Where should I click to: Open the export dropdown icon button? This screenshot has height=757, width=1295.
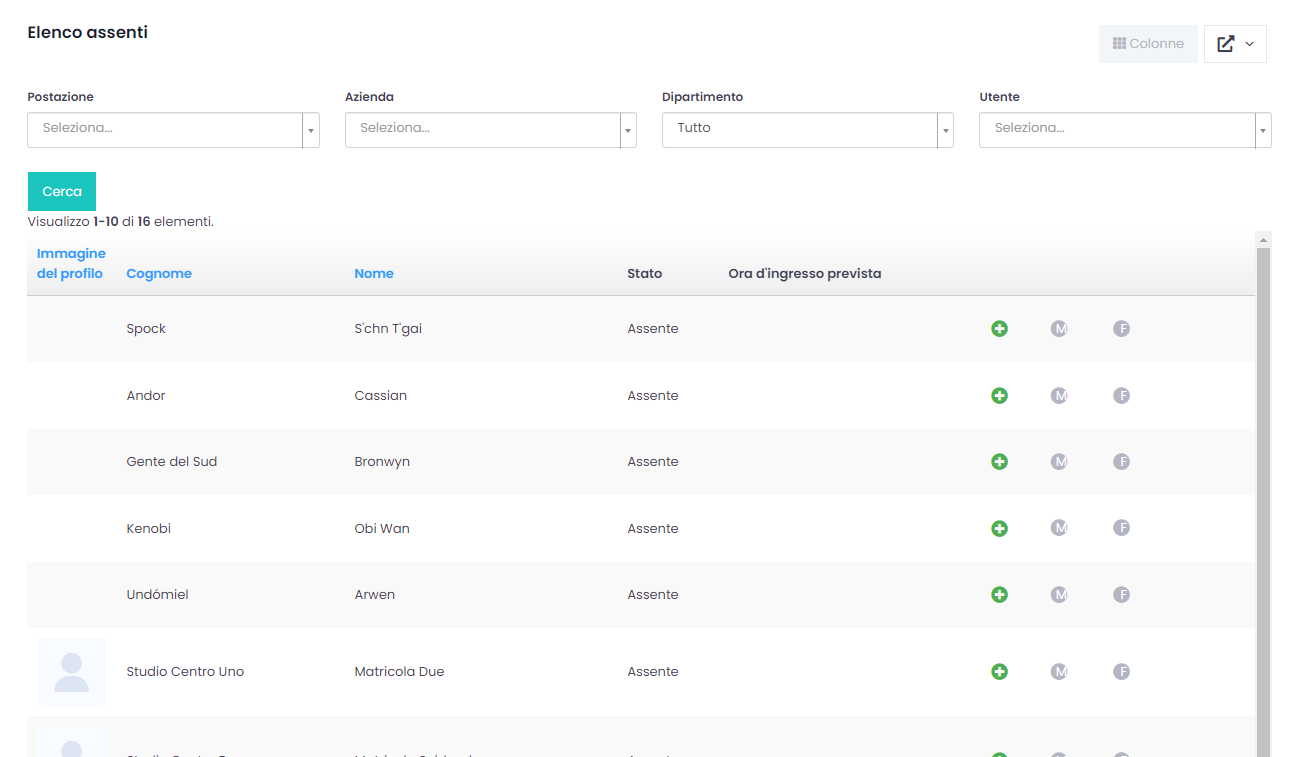pyautogui.click(x=1235, y=44)
